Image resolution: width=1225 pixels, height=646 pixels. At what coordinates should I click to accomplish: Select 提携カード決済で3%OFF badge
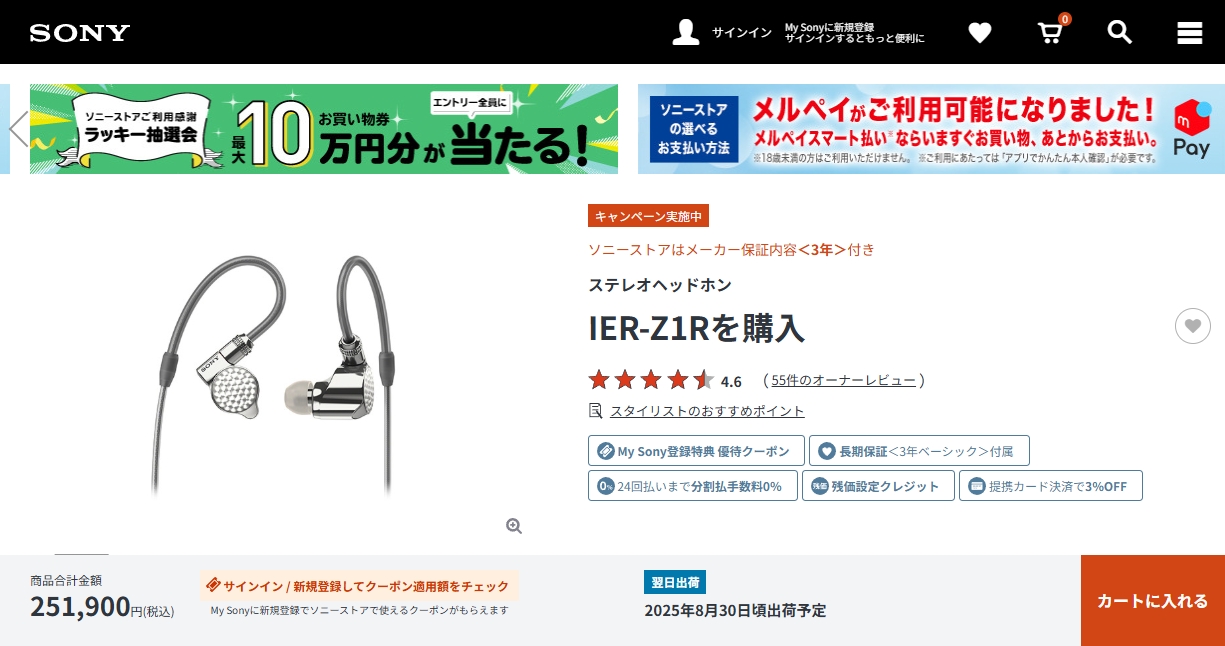click(x=1051, y=486)
